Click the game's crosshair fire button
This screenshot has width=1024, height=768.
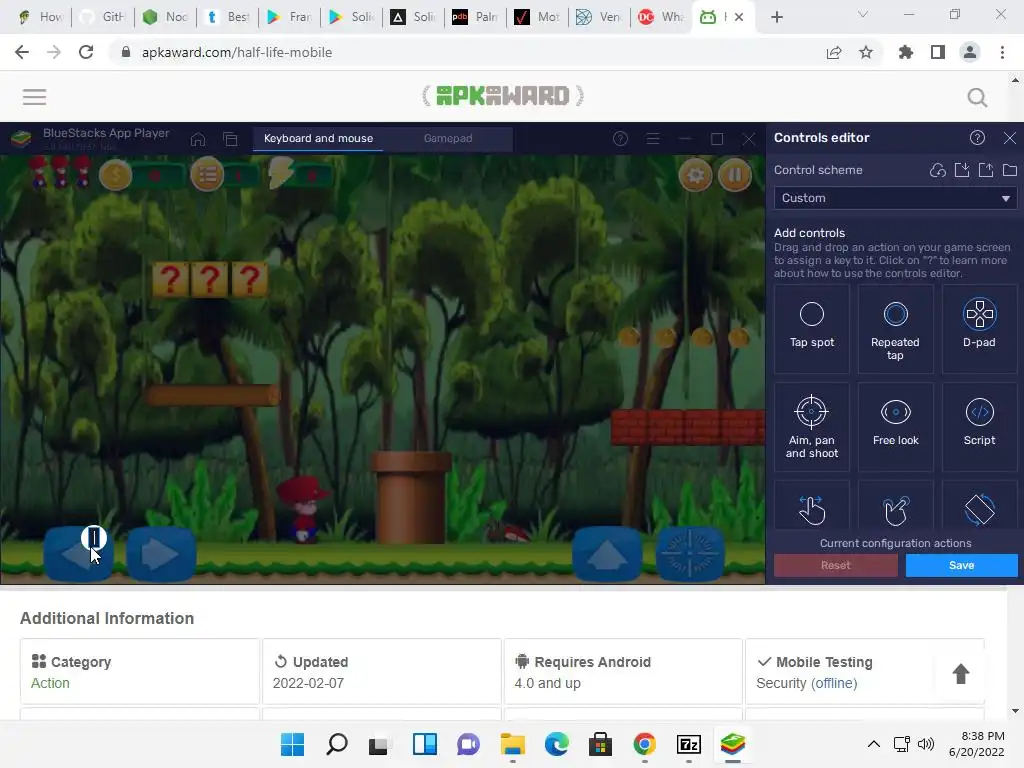tap(690, 554)
